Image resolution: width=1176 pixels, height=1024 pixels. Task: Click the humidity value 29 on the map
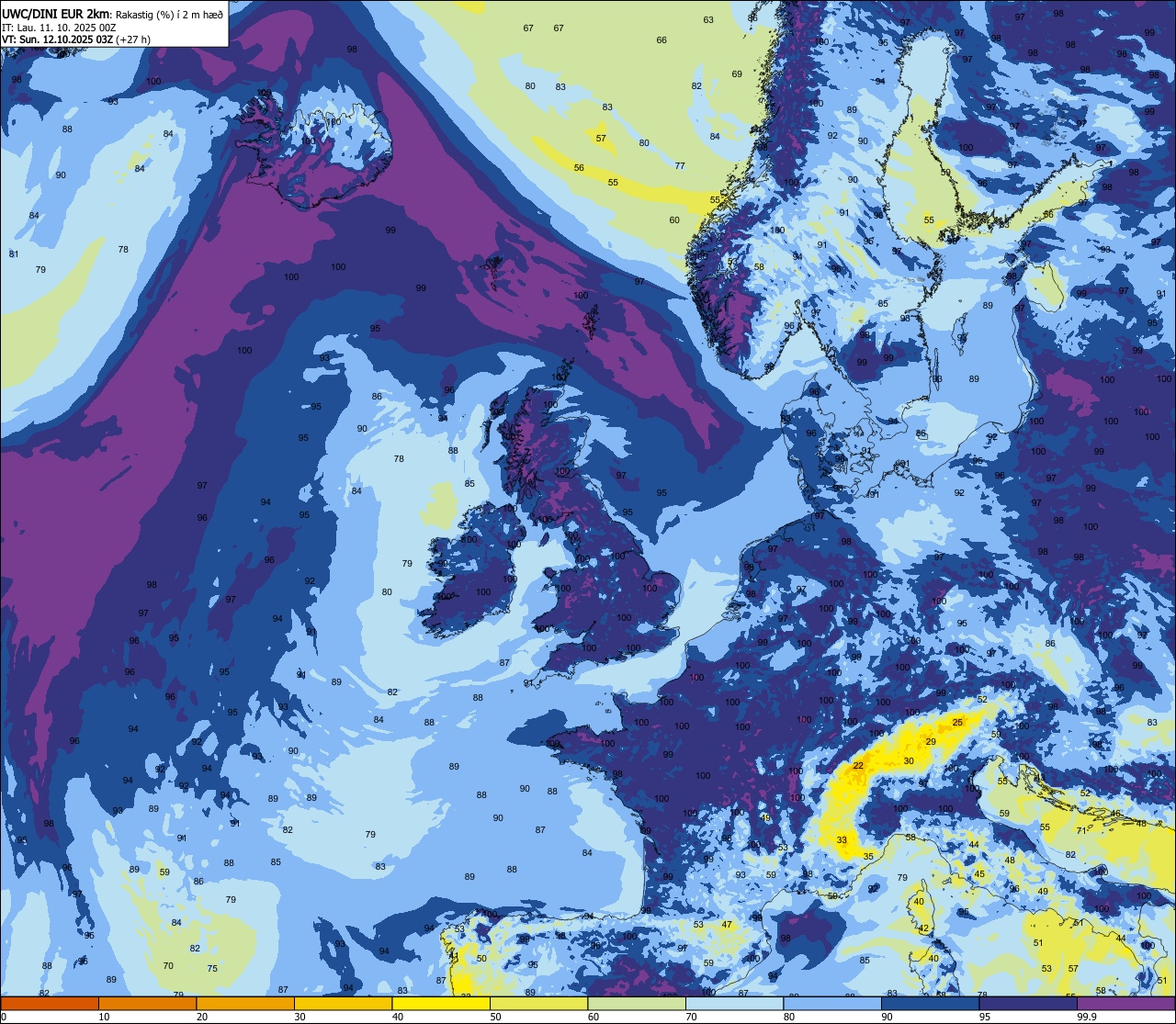[931, 741]
